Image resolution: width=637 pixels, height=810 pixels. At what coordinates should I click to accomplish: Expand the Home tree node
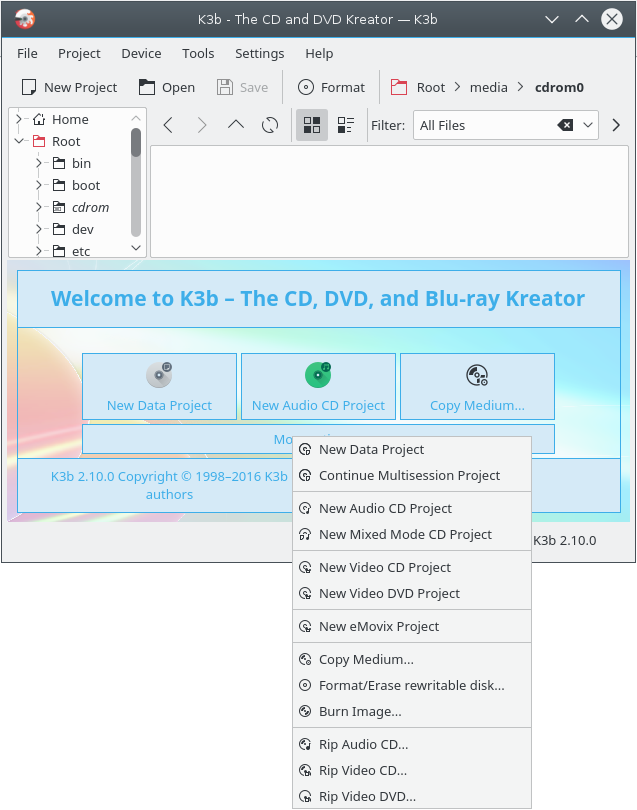[x=19, y=119]
